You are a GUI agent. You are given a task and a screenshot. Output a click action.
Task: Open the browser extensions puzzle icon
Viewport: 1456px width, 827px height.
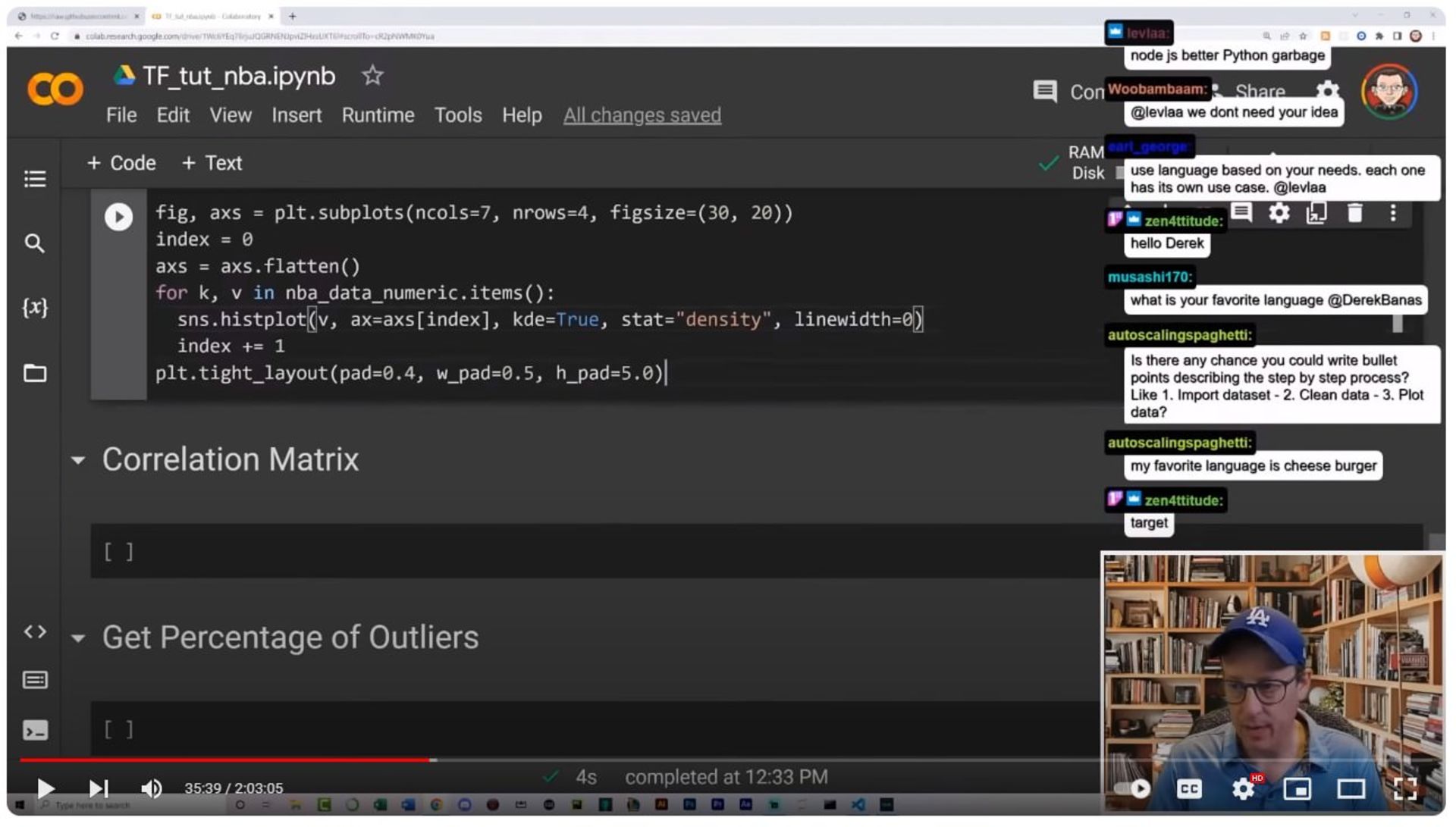pos(1379,36)
